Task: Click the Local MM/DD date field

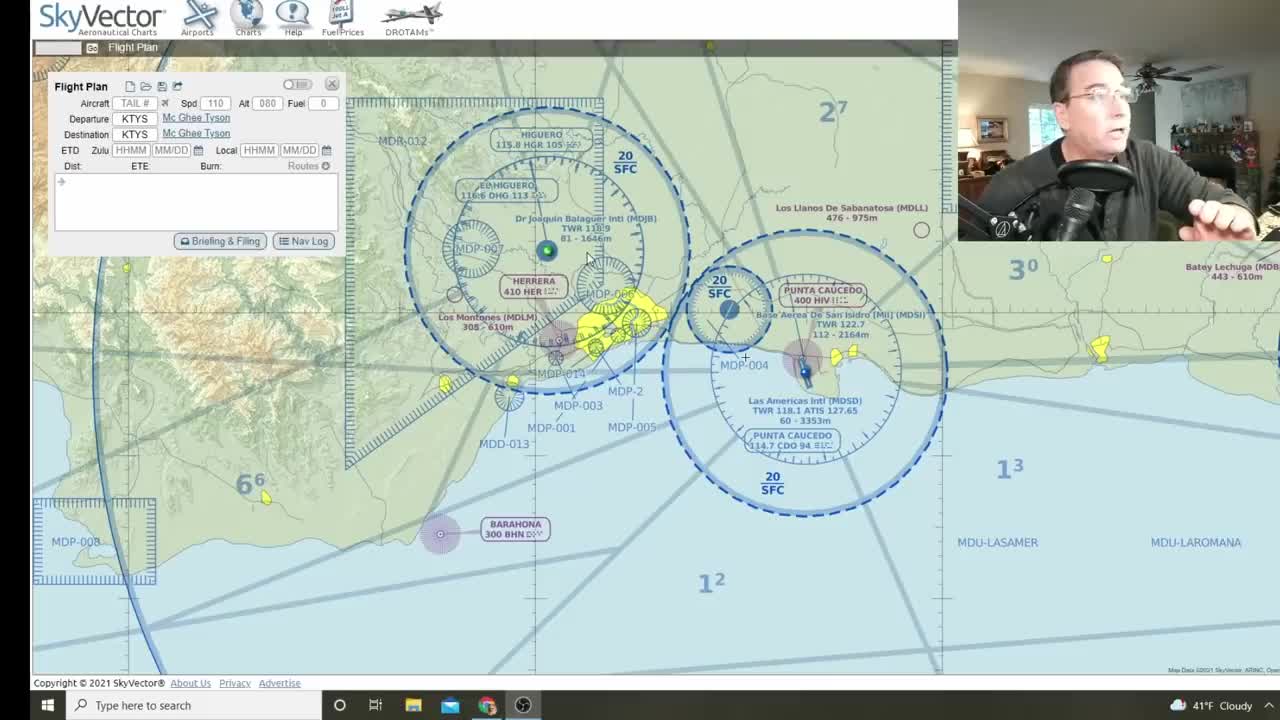Action: (x=299, y=150)
